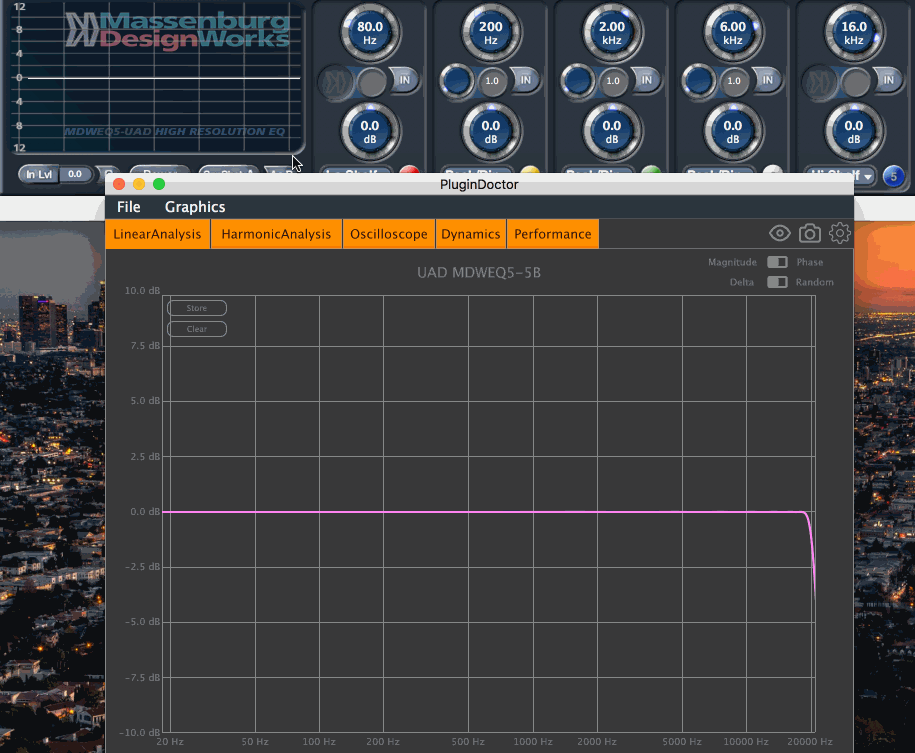915x753 pixels.
Task: Click the yellow band 2 indicator LED
Action: [530, 170]
